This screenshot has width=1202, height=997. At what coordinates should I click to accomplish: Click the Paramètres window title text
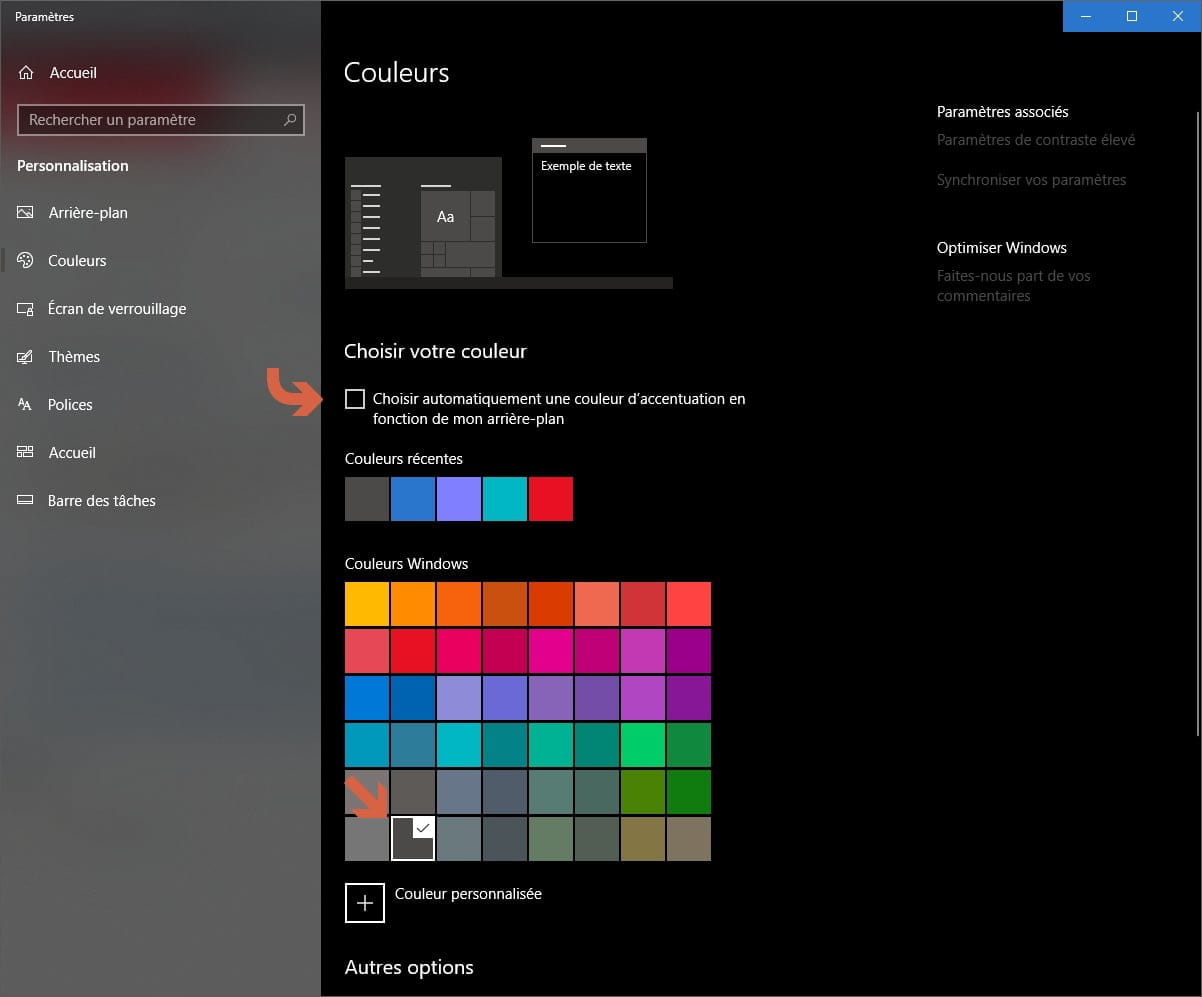[44, 17]
